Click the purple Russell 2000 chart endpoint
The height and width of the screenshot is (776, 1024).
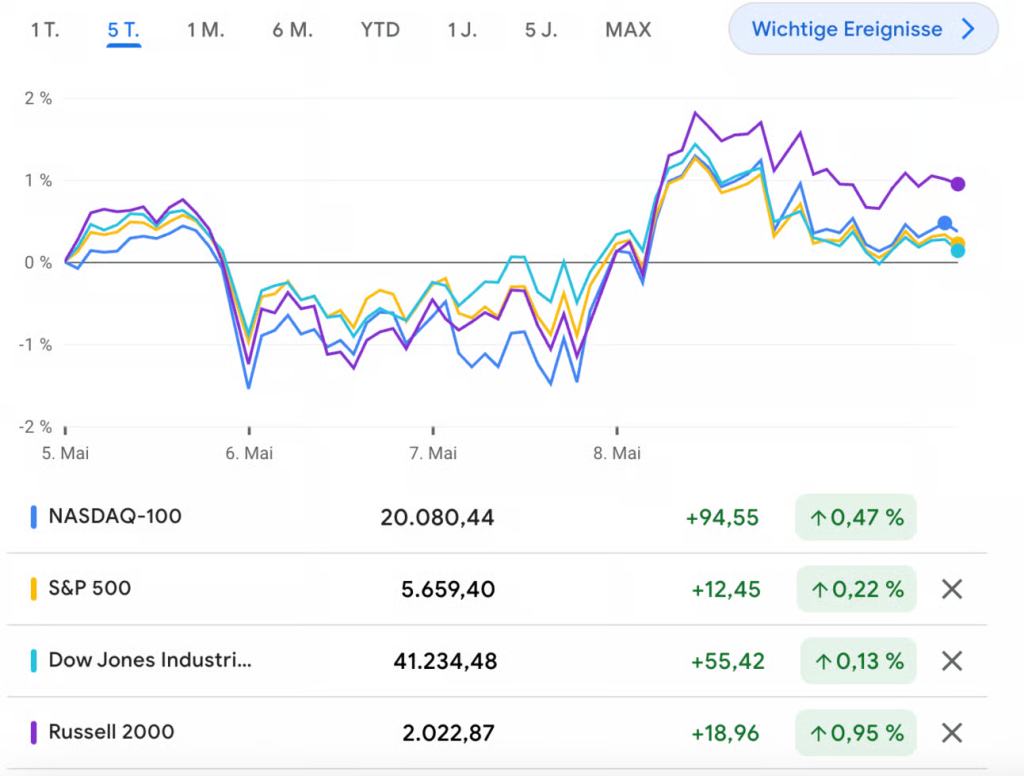tap(958, 184)
